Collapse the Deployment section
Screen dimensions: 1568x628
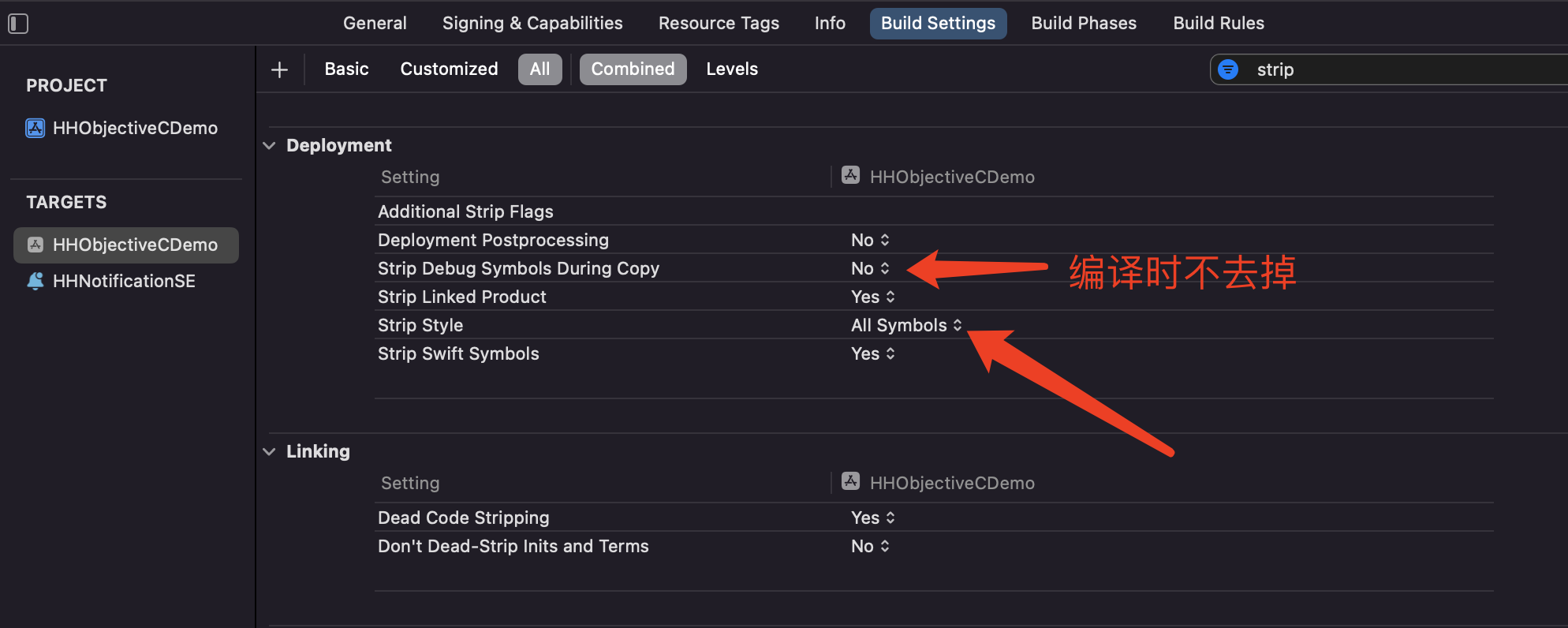pos(270,146)
